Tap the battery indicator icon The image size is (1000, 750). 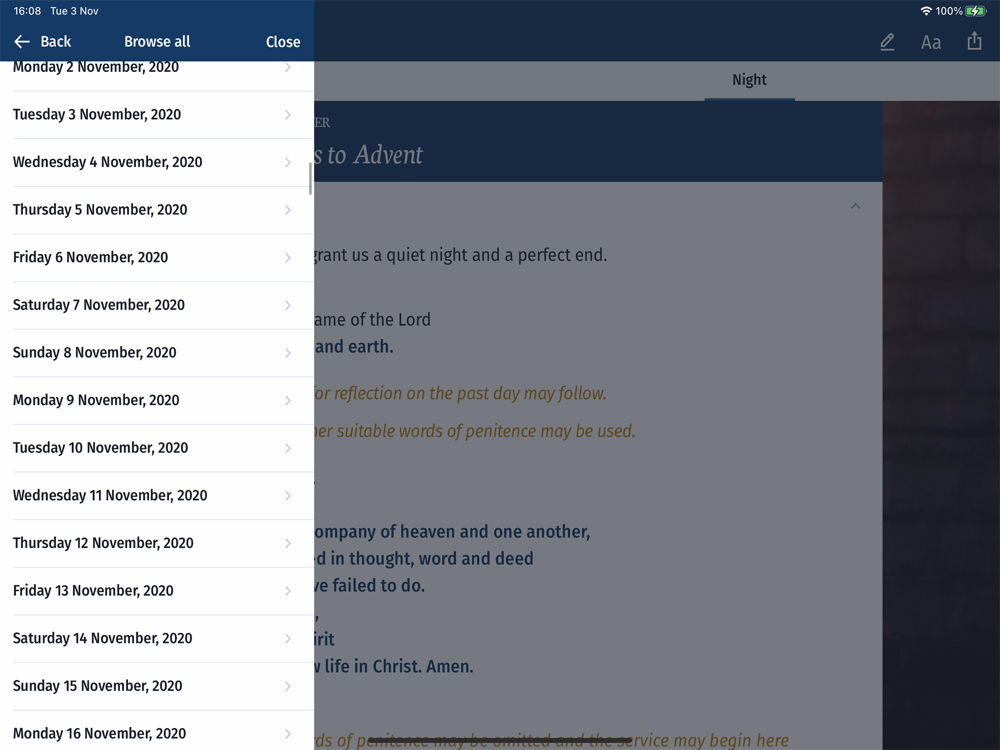(976, 11)
